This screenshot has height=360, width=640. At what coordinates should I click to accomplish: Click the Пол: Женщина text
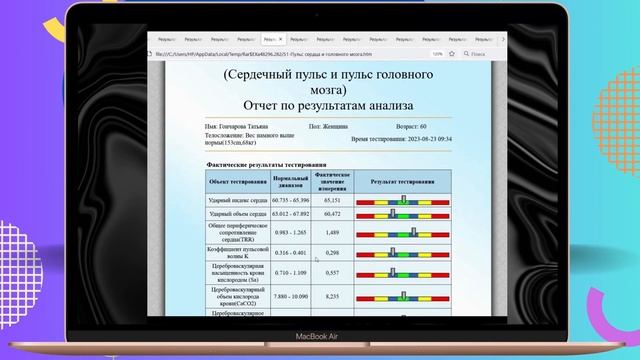point(328,127)
